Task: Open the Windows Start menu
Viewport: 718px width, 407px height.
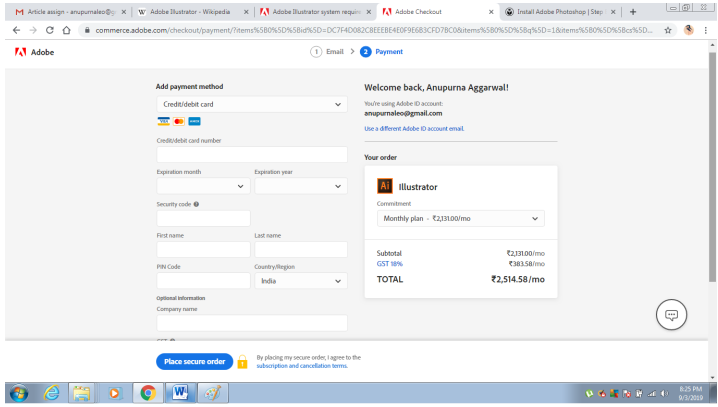Action: (19, 393)
